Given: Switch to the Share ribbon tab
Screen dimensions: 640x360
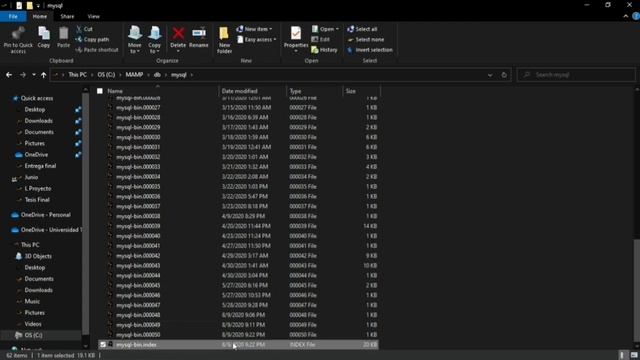Looking at the screenshot, I should click(x=67, y=16).
